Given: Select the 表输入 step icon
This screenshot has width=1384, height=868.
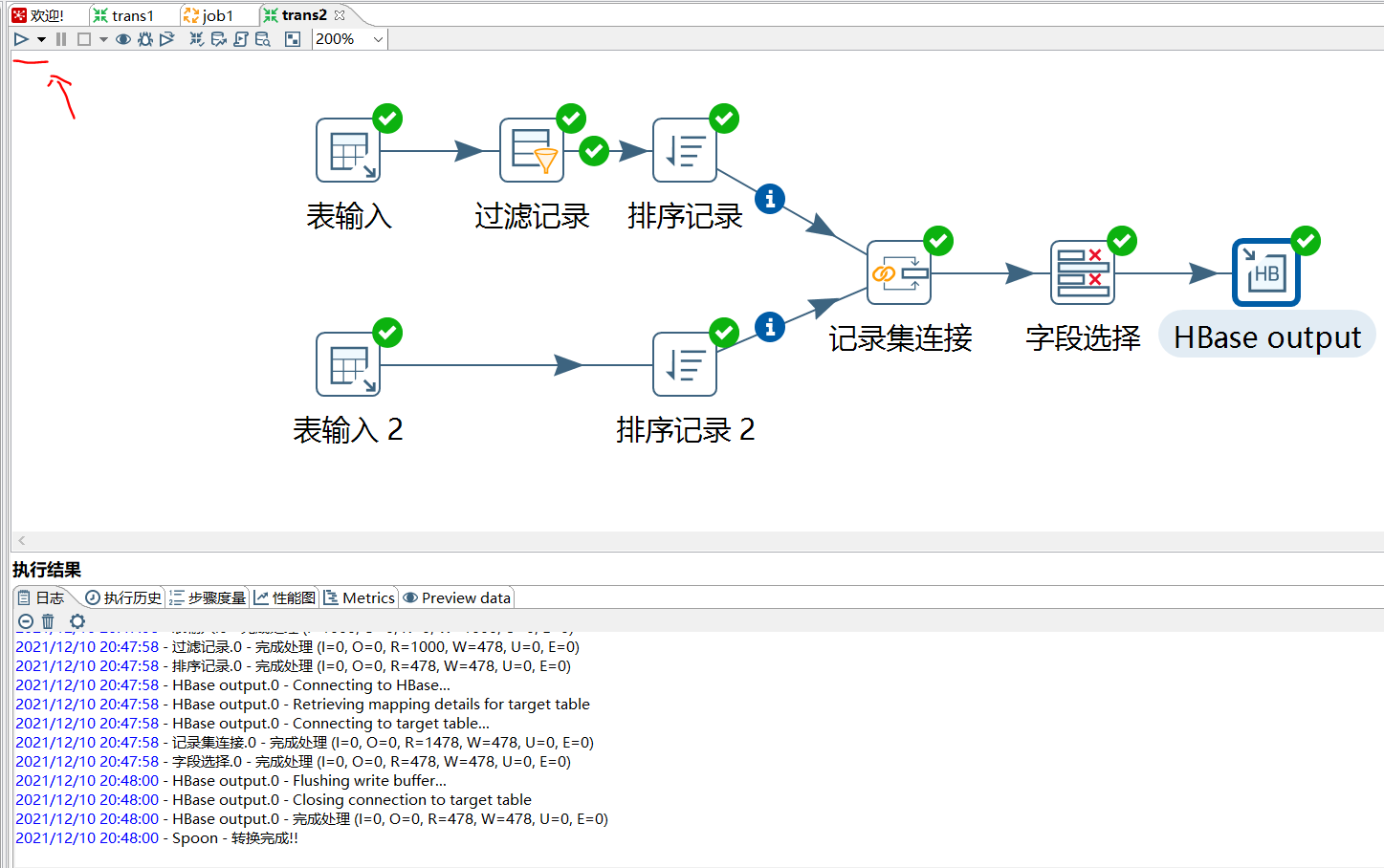Looking at the screenshot, I should (348, 150).
